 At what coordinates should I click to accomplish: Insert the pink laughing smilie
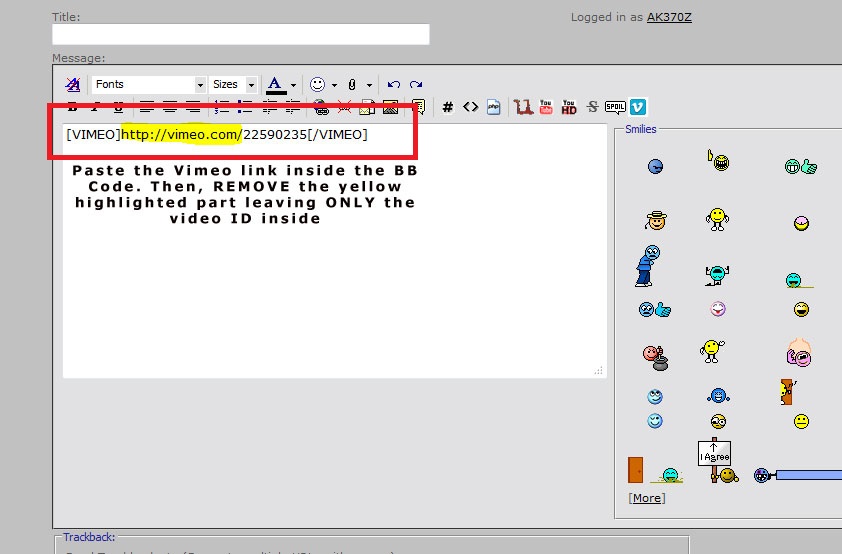coord(718,309)
